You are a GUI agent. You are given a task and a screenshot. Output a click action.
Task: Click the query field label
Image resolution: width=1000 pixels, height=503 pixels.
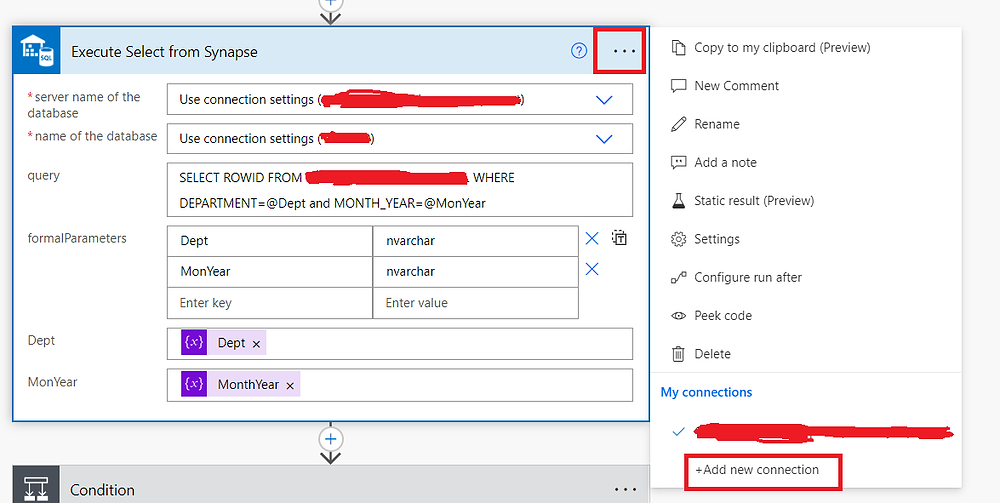point(43,176)
